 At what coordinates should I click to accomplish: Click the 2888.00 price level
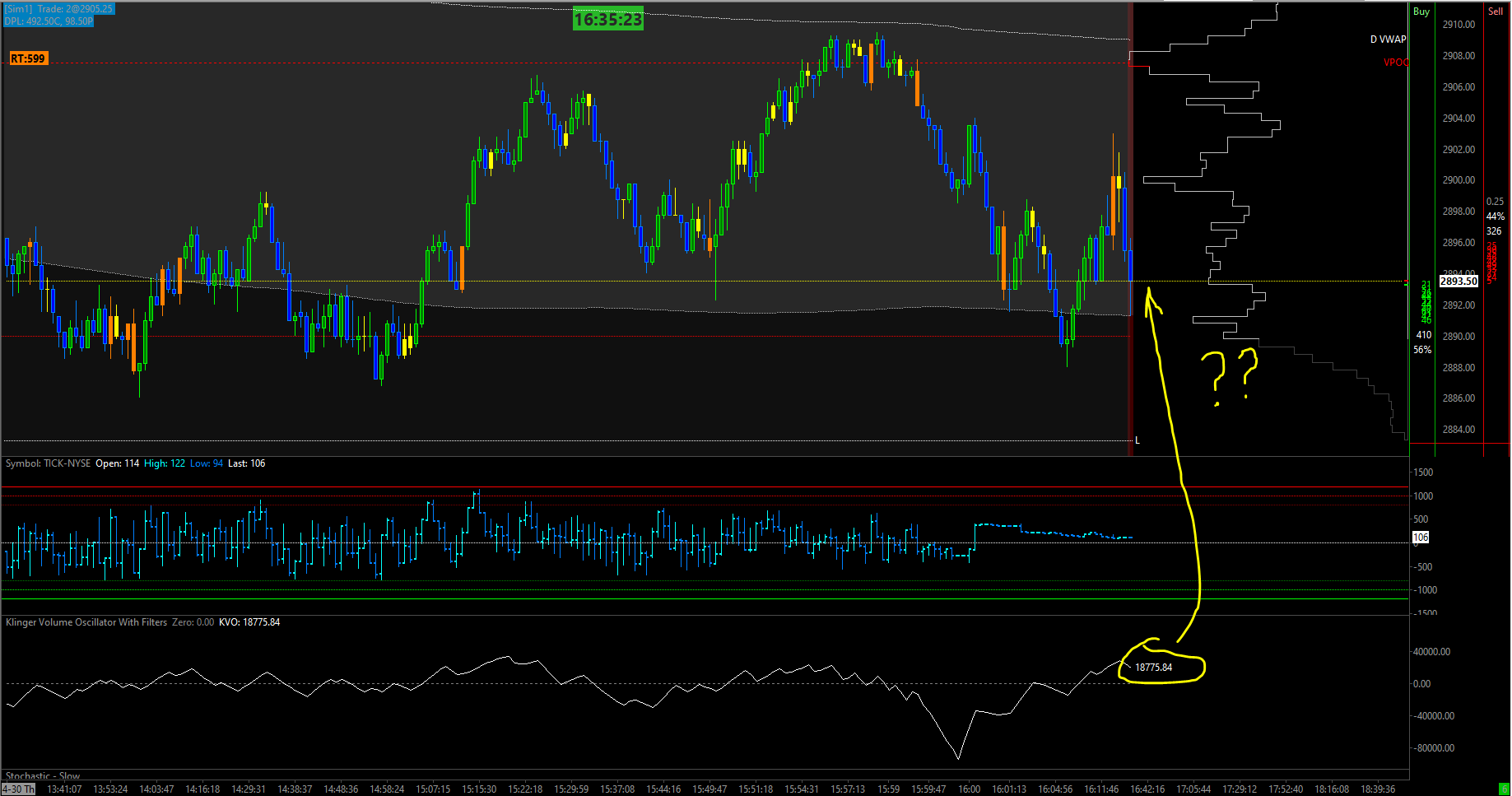pos(1458,368)
